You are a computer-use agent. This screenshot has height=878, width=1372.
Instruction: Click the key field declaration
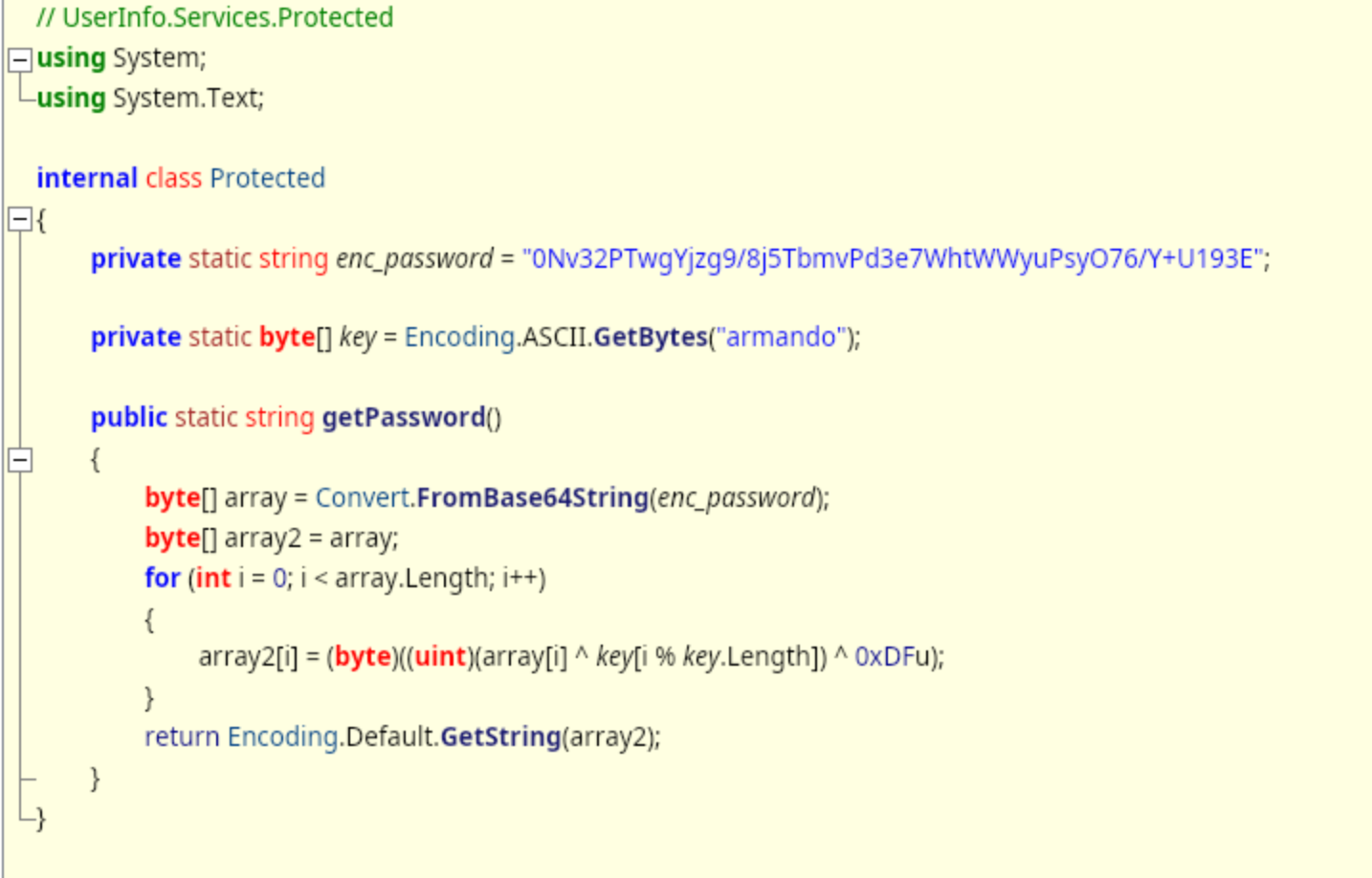tap(358, 338)
